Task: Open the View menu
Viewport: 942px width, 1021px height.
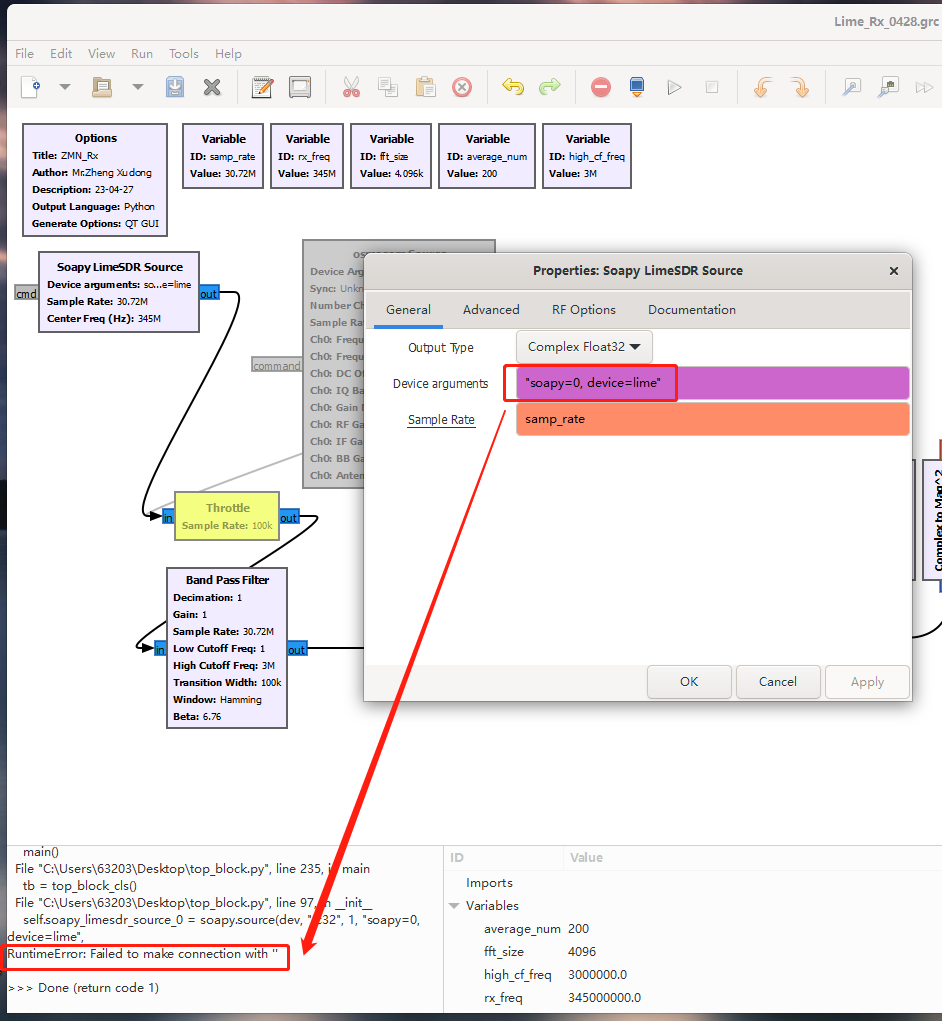Action: coord(102,53)
